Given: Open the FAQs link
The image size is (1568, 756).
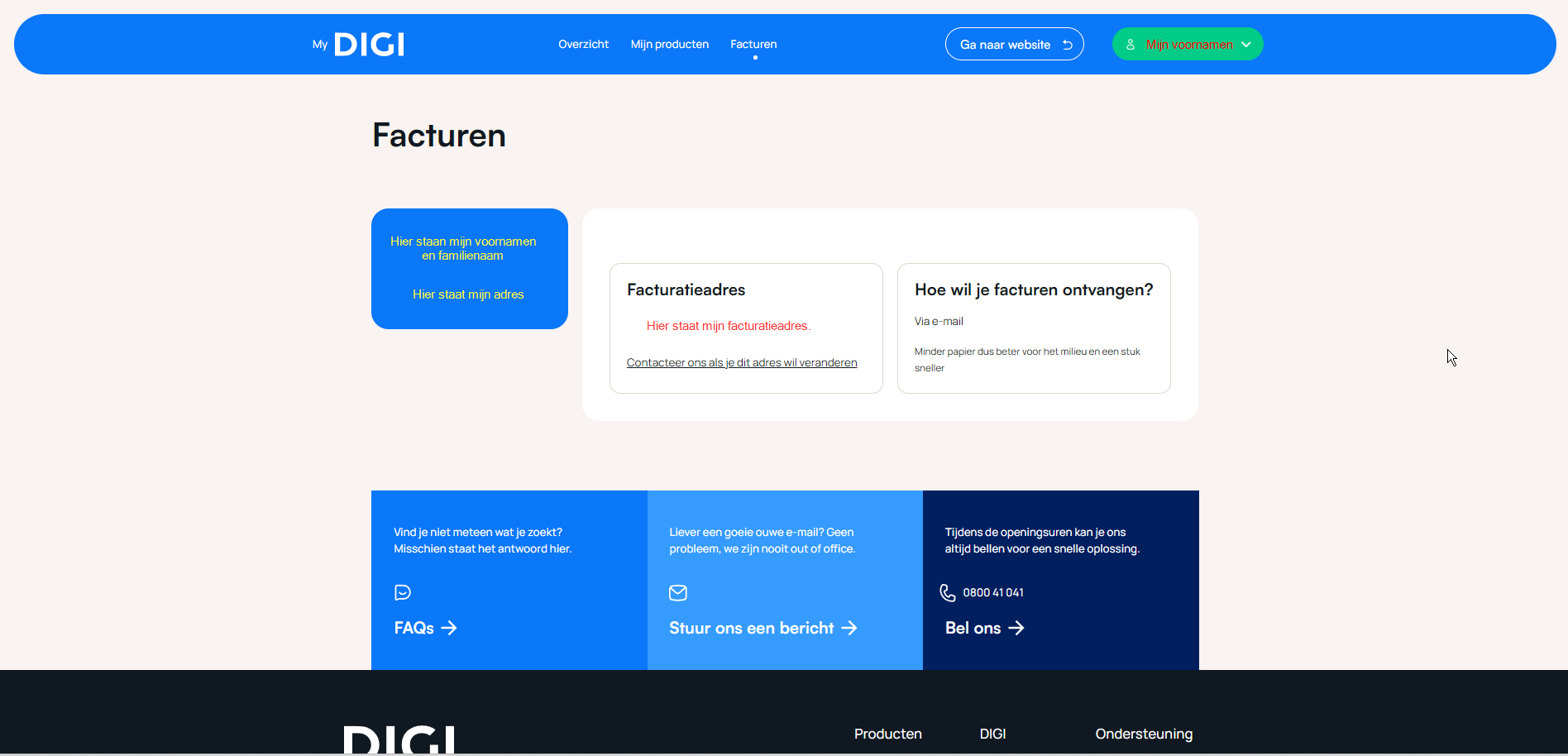Looking at the screenshot, I should 414,628.
